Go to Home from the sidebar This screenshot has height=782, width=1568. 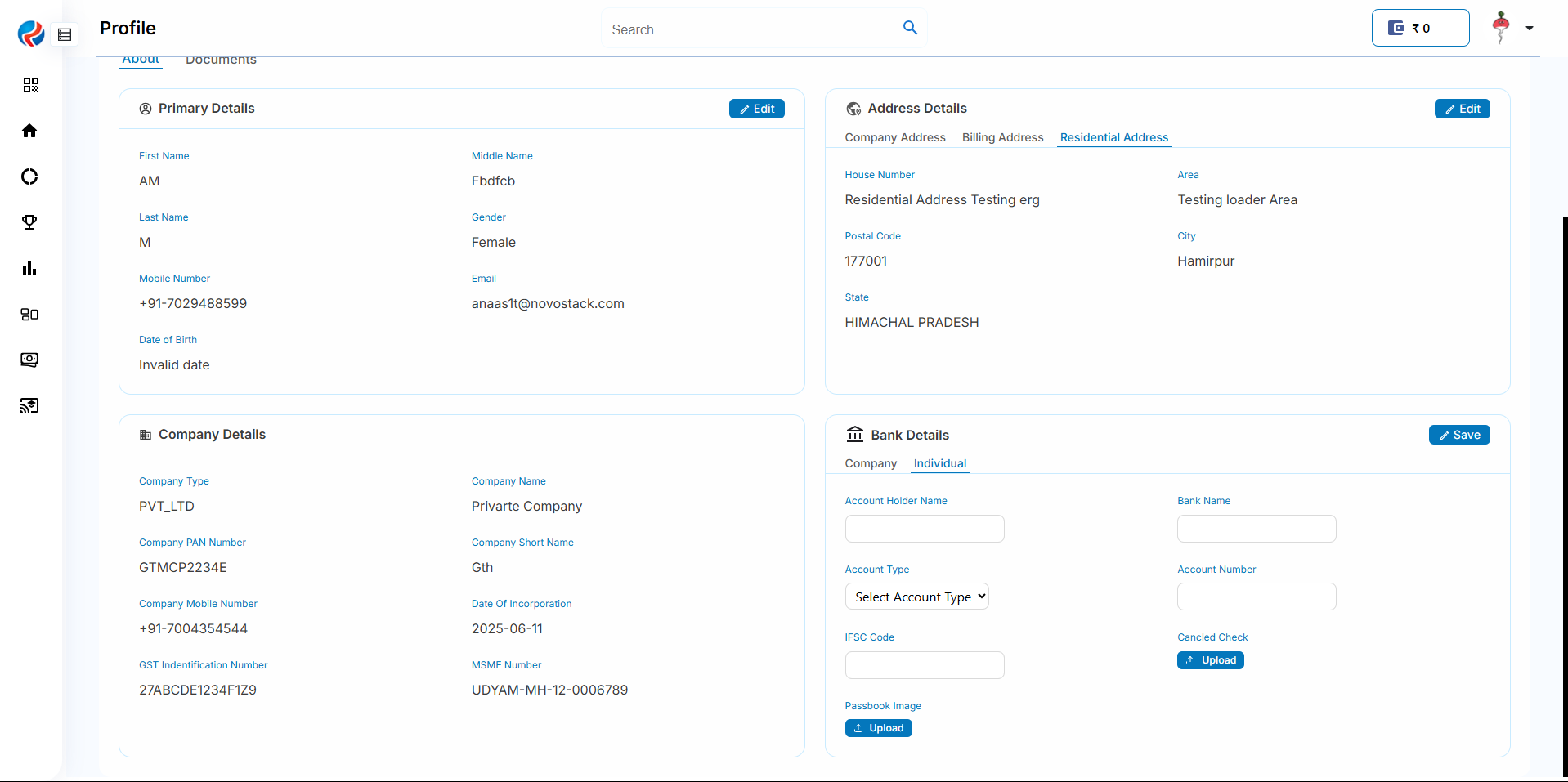pyautogui.click(x=29, y=131)
